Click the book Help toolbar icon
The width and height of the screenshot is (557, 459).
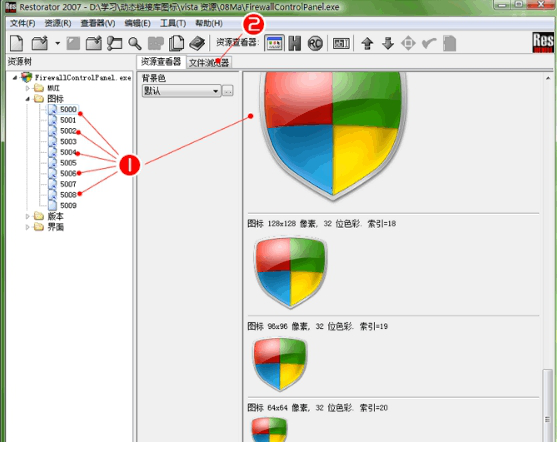tap(197, 43)
